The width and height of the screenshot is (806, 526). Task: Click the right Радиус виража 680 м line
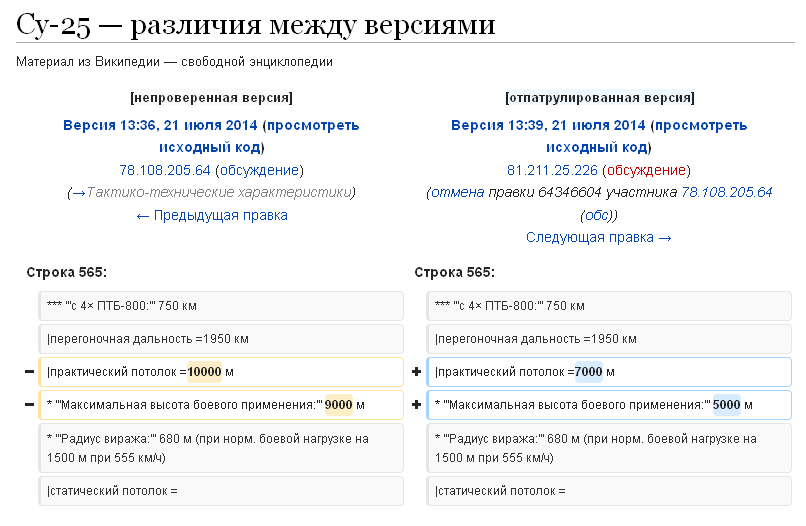click(x=609, y=448)
